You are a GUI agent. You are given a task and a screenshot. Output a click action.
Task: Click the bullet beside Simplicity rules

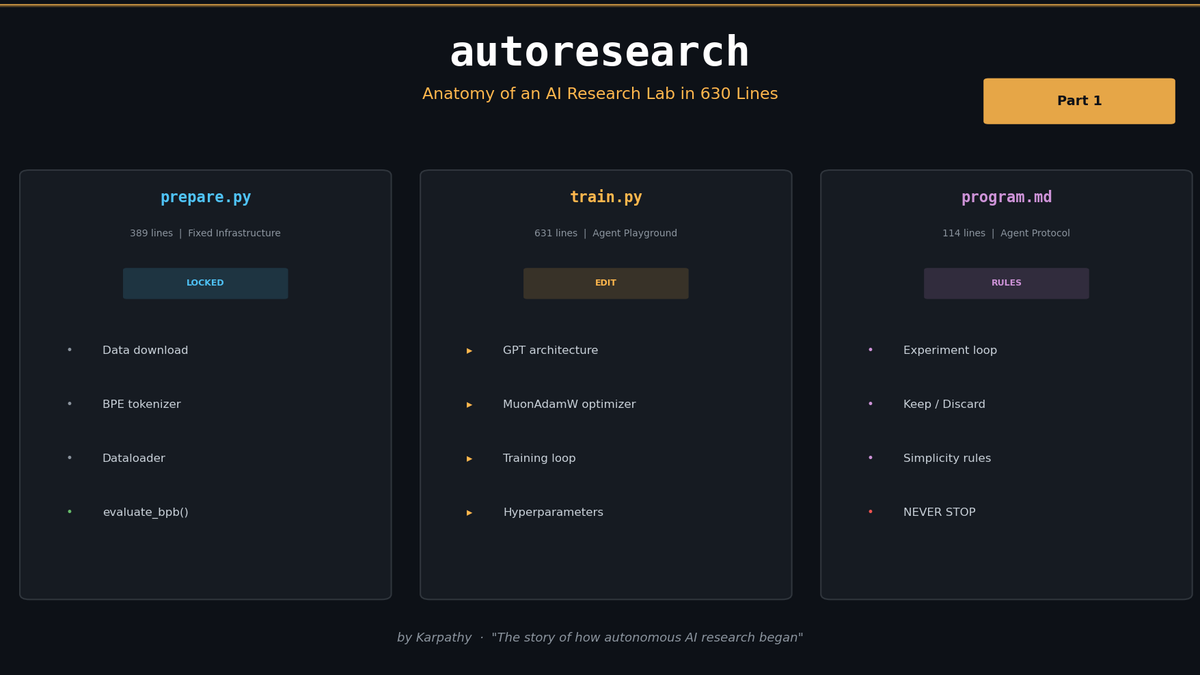pos(869,458)
